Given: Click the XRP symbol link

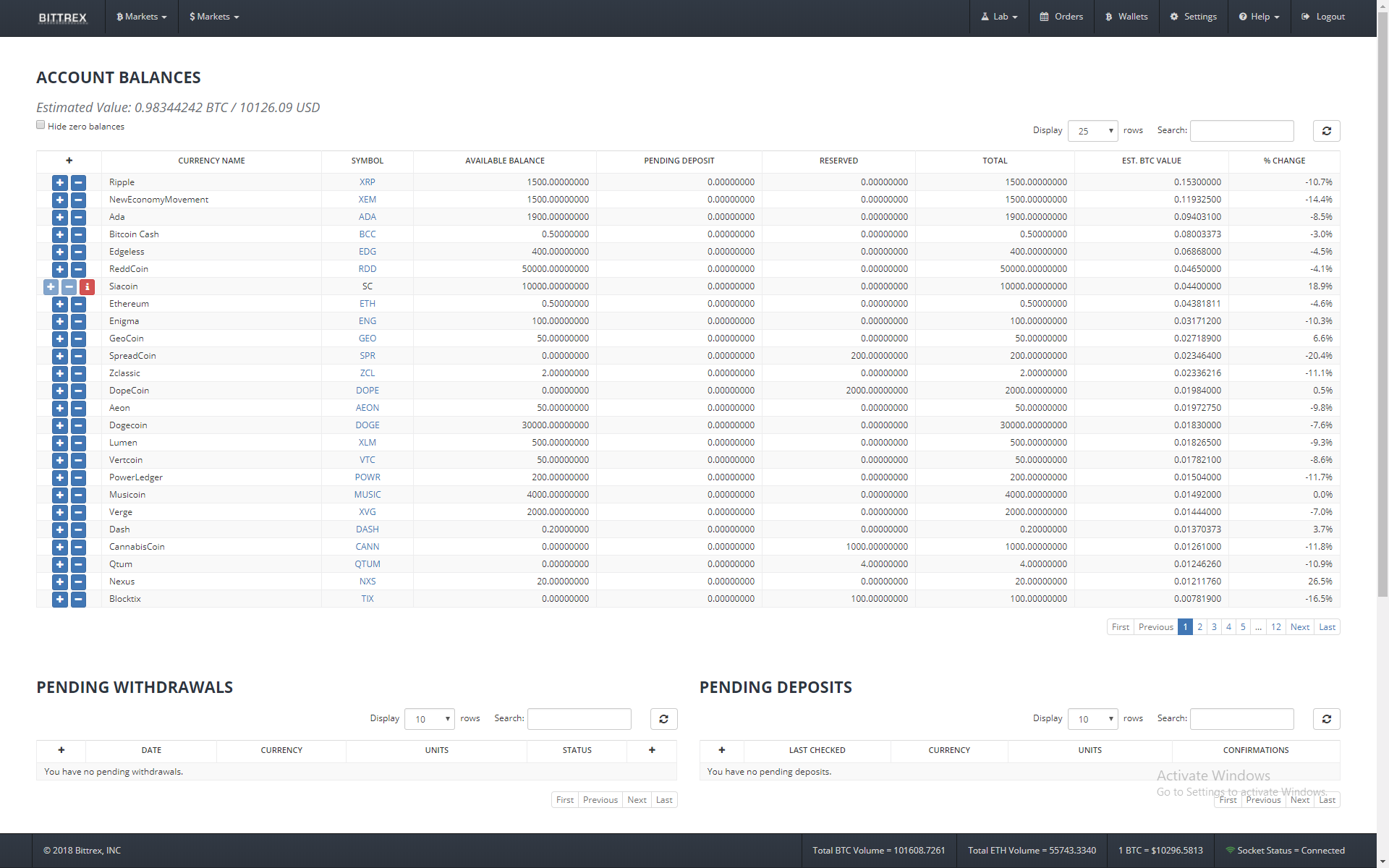Looking at the screenshot, I should click(368, 182).
